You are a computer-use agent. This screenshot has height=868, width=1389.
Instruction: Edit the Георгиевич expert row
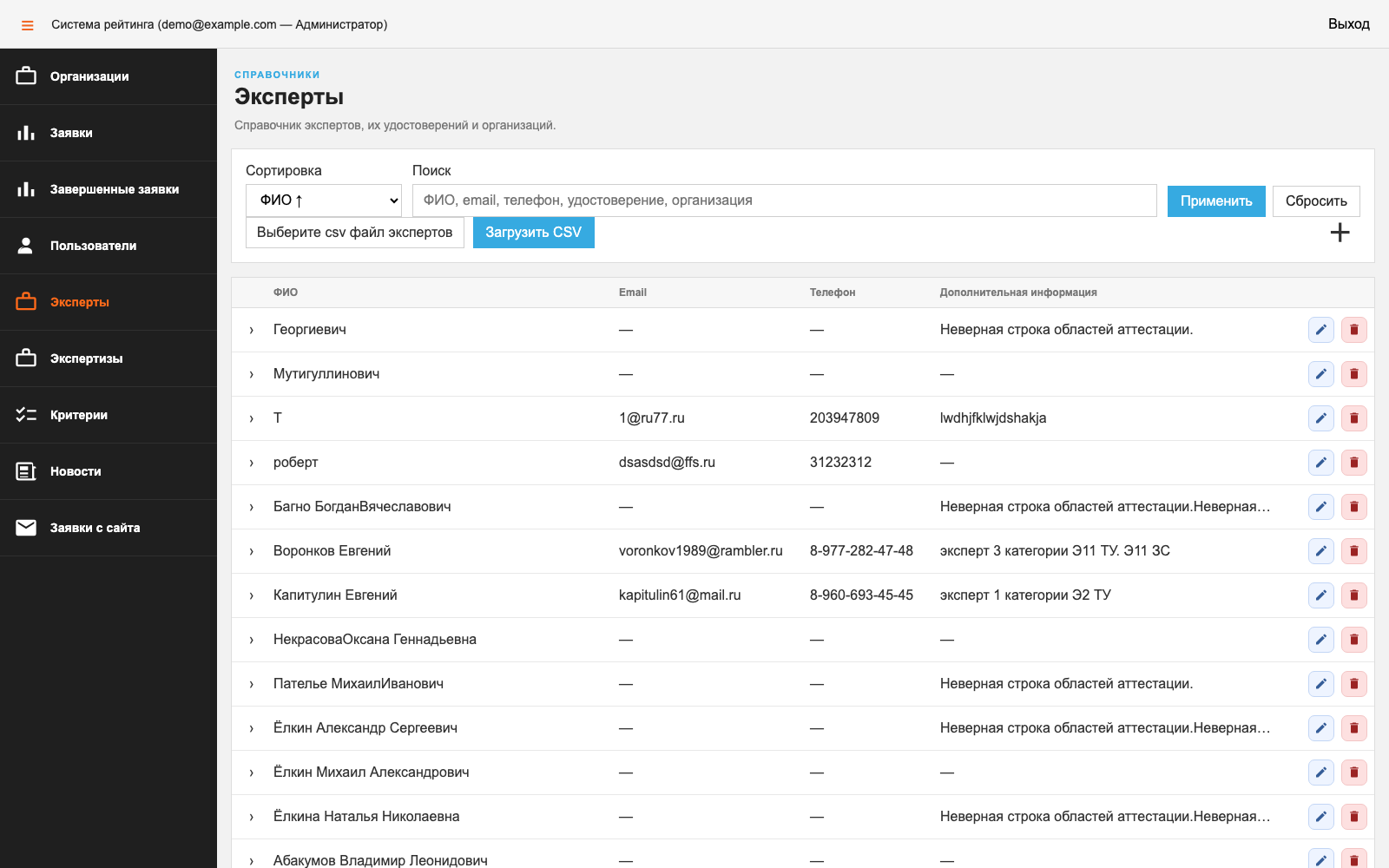click(x=1320, y=330)
